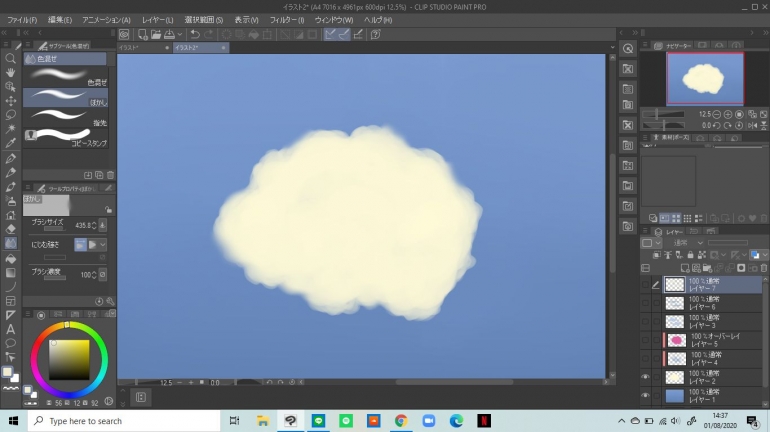The height and width of the screenshot is (432, 770).
Task: Show layer 6 visibility eye box
Action: point(645,303)
